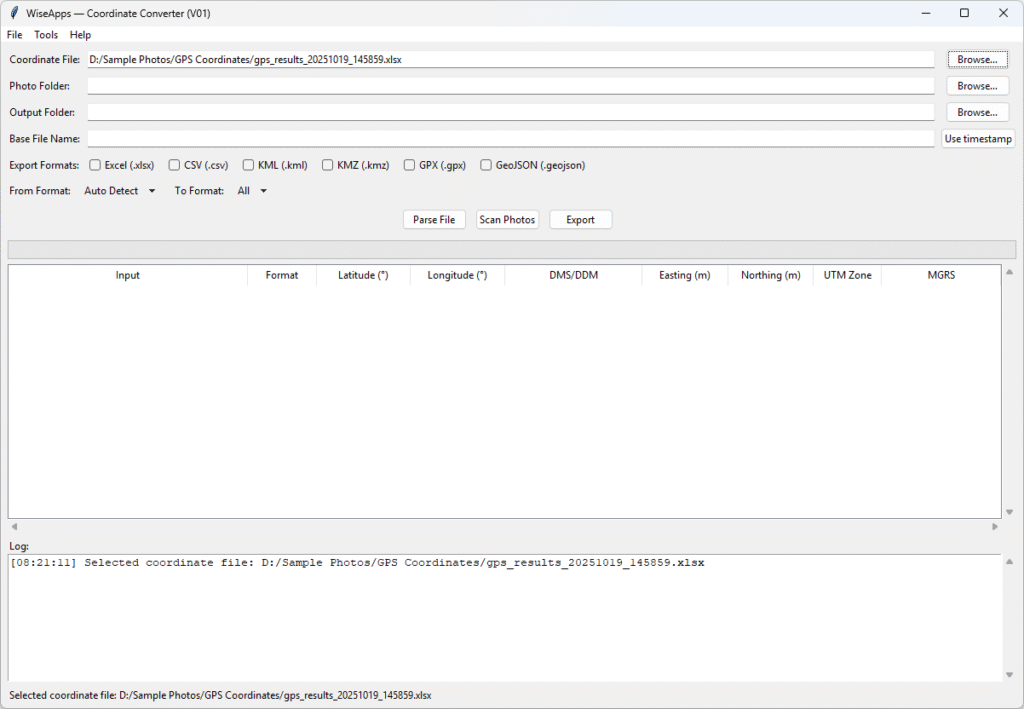This screenshot has height=709, width=1024.
Task: Enable the CSV (.csv) export format
Action: (172, 165)
